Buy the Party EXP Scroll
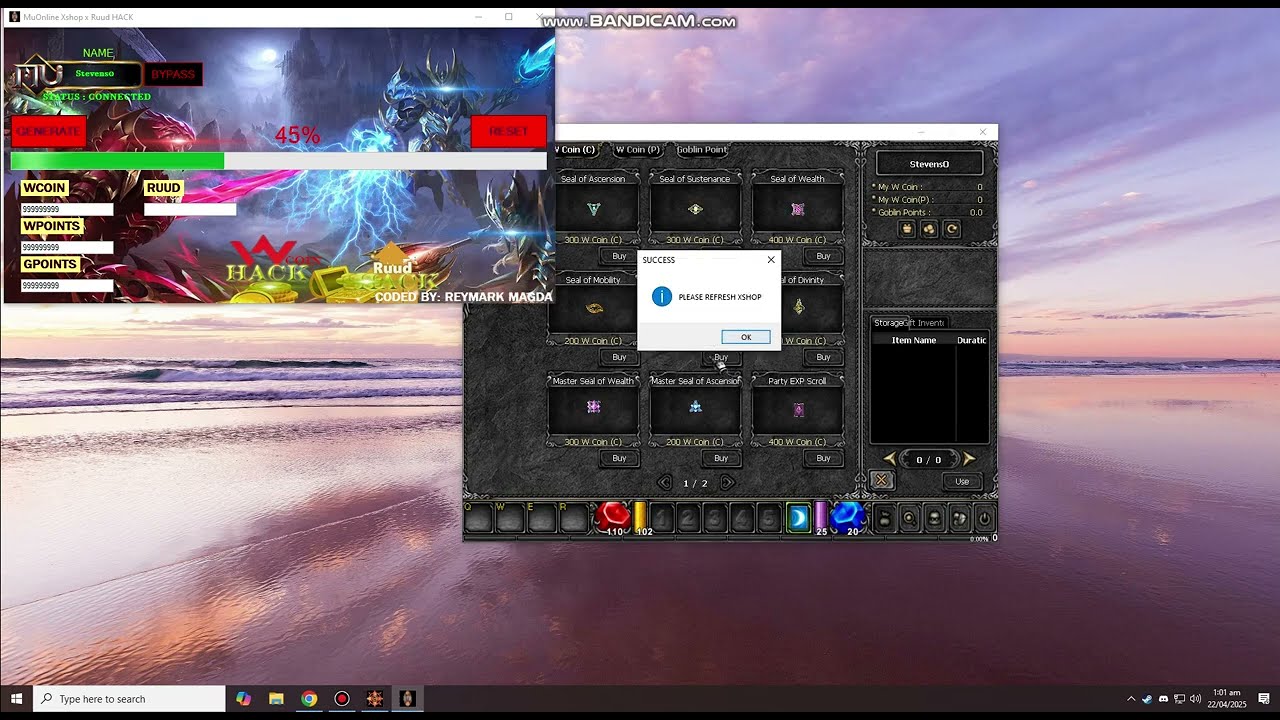 823,458
